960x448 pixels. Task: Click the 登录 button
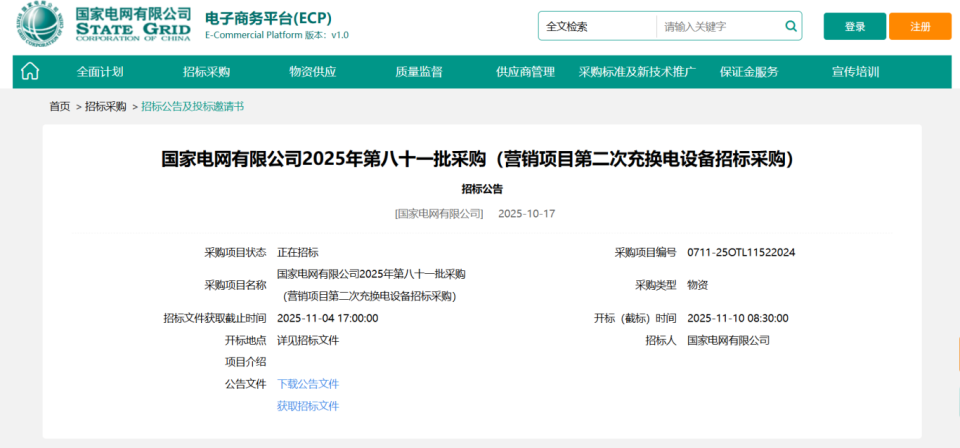pos(855,26)
